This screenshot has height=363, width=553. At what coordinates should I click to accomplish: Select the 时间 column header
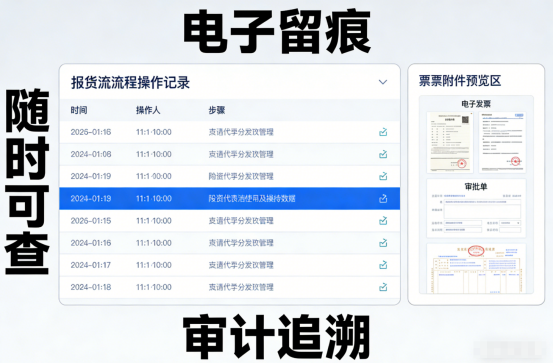pyautogui.click(x=79, y=110)
